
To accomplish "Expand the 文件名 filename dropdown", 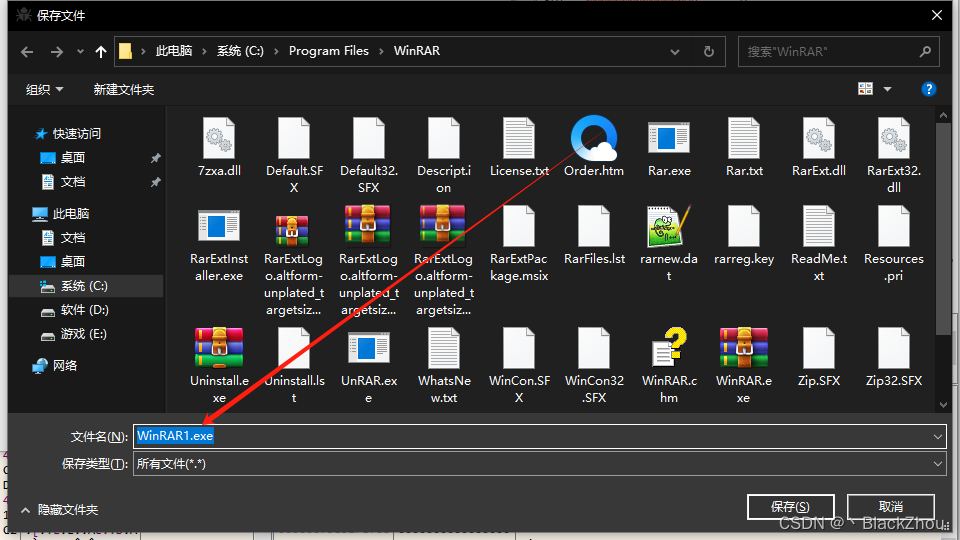I will coord(937,437).
